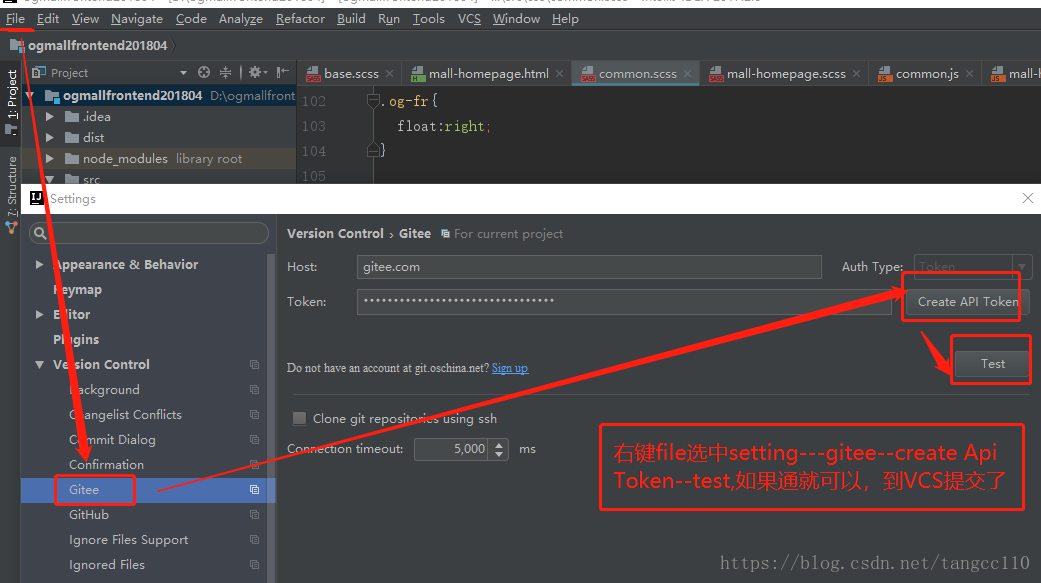This screenshot has height=583, width=1041.
Task: Open Ignored Files settings
Action: (x=107, y=564)
